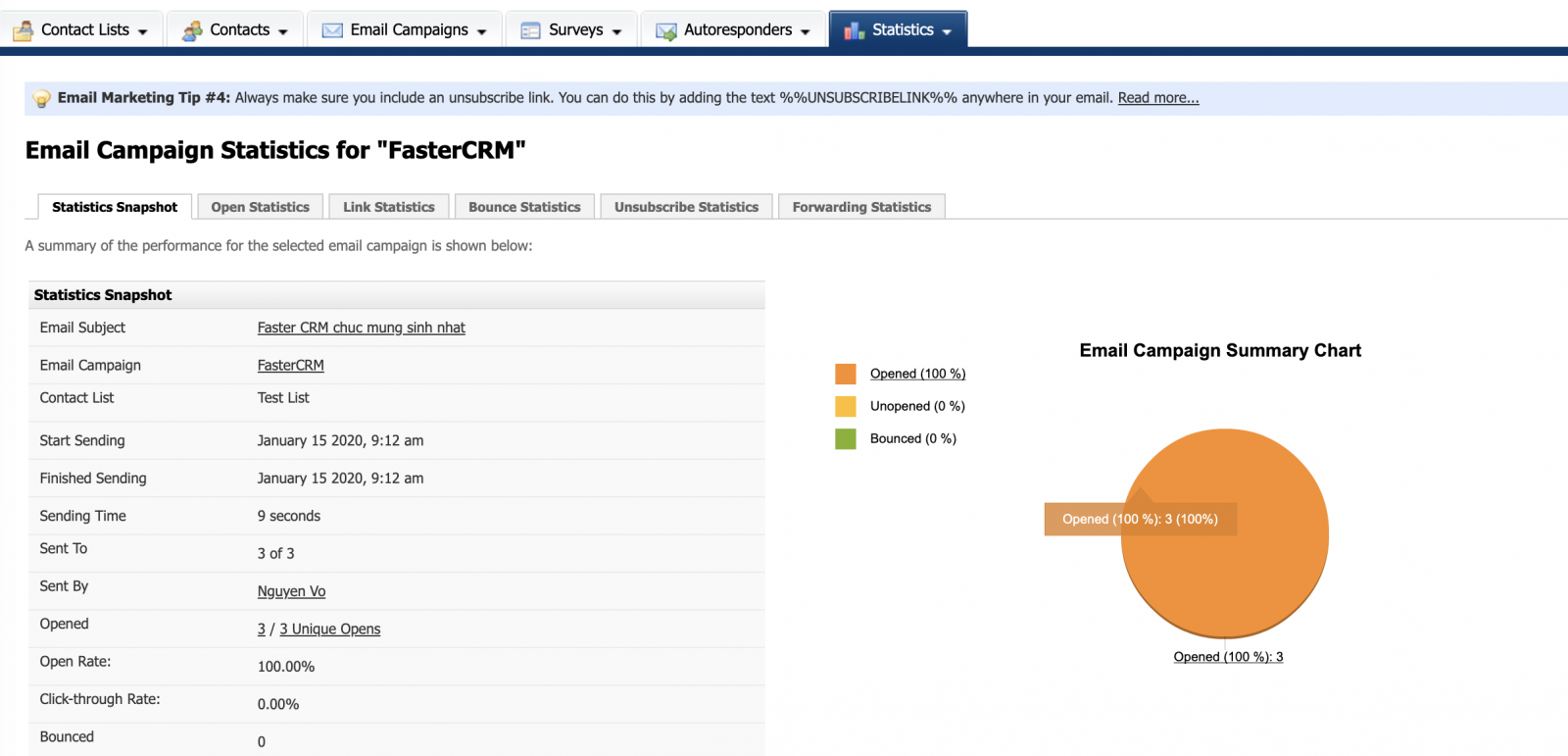Click the Contact Lists folder icon

23,30
